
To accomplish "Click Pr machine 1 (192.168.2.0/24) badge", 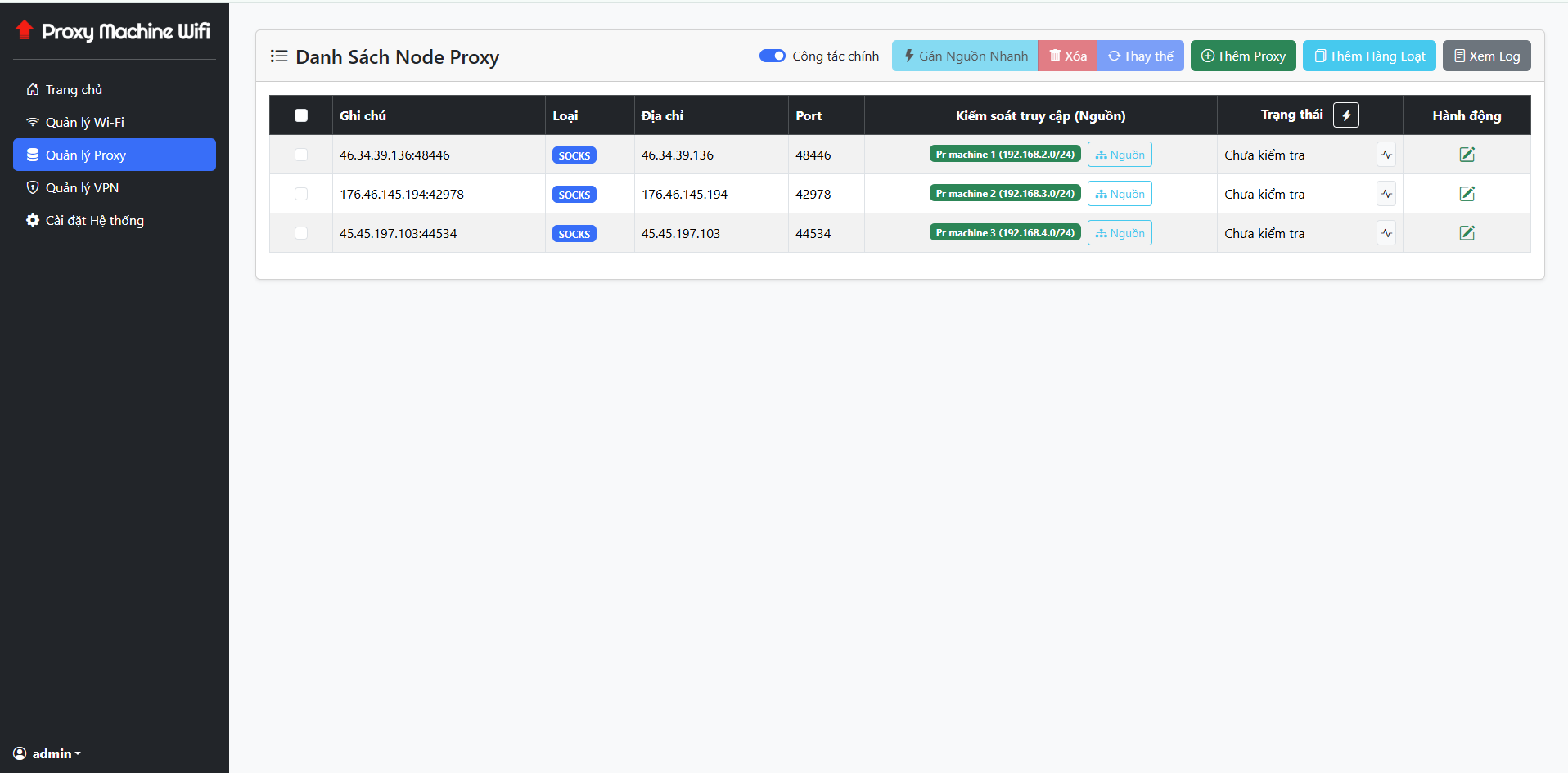I will click(x=1005, y=154).
